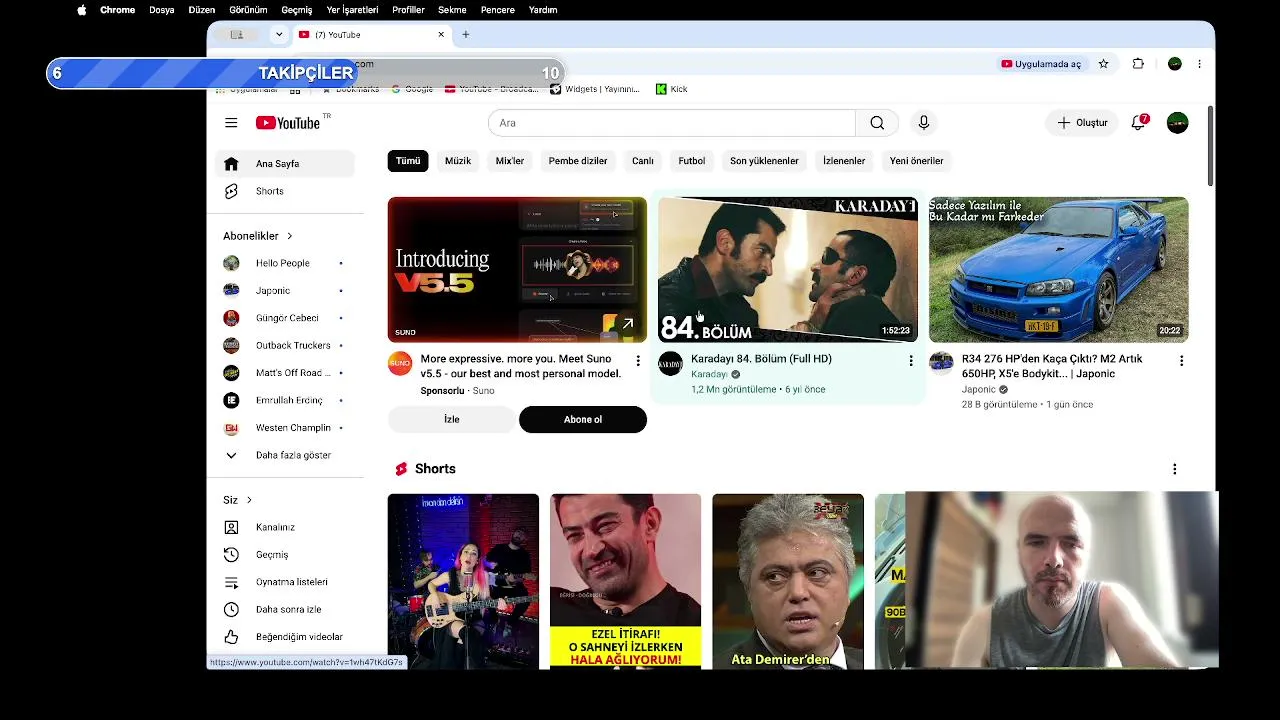The image size is (1280, 720).
Task: Open the Geçmiş menu in menu bar
Action: click(297, 10)
